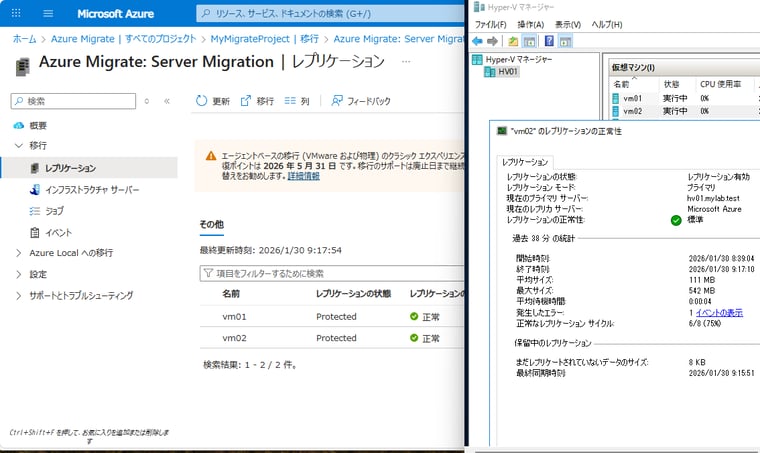Focus the Azure global resource search box
This screenshot has width=760, height=453.
click(x=331, y=14)
